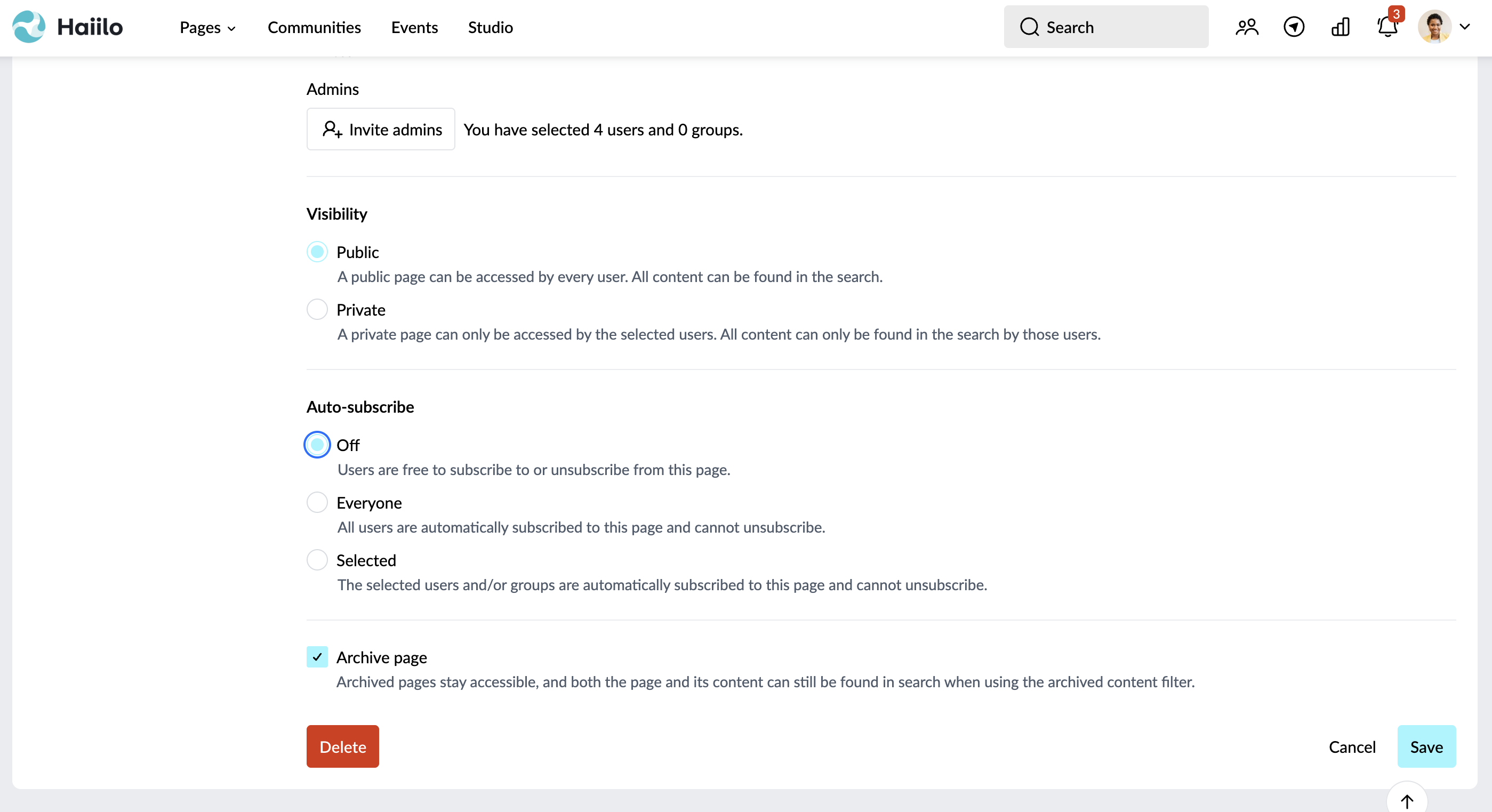Screen dimensions: 1492x812
Task: Click the red Delete button
Action: [342, 746]
